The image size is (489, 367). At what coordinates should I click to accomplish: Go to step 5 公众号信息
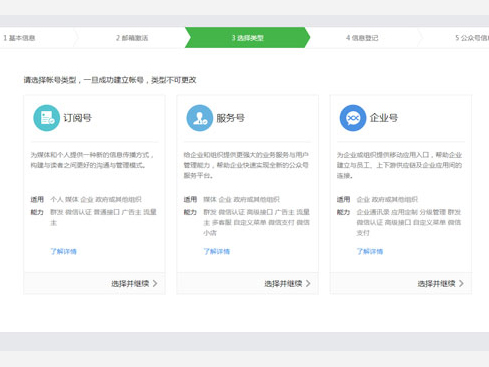tap(472, 38)
